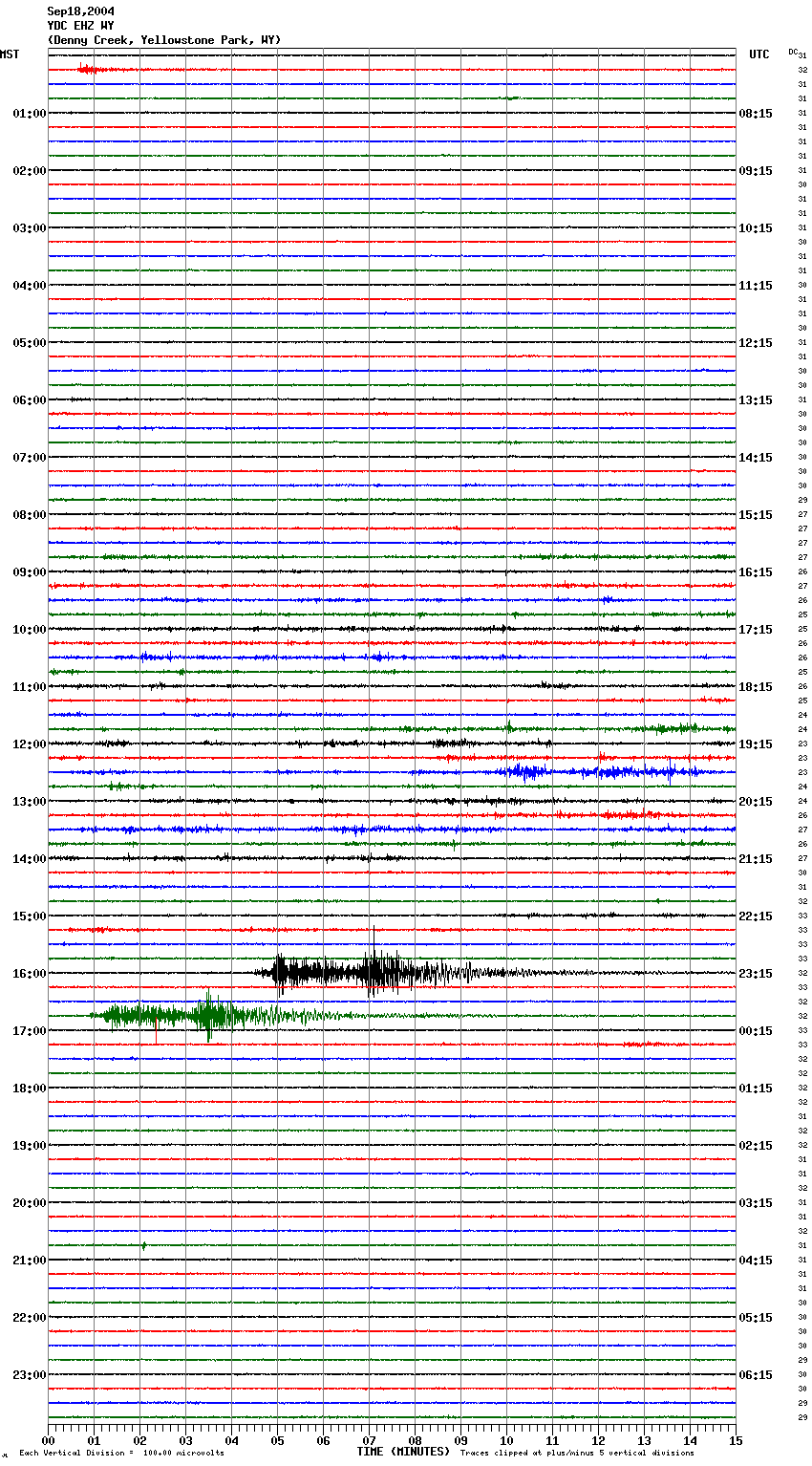
Task: Click the 19:00 MST time label
Action: point(29,1146)
